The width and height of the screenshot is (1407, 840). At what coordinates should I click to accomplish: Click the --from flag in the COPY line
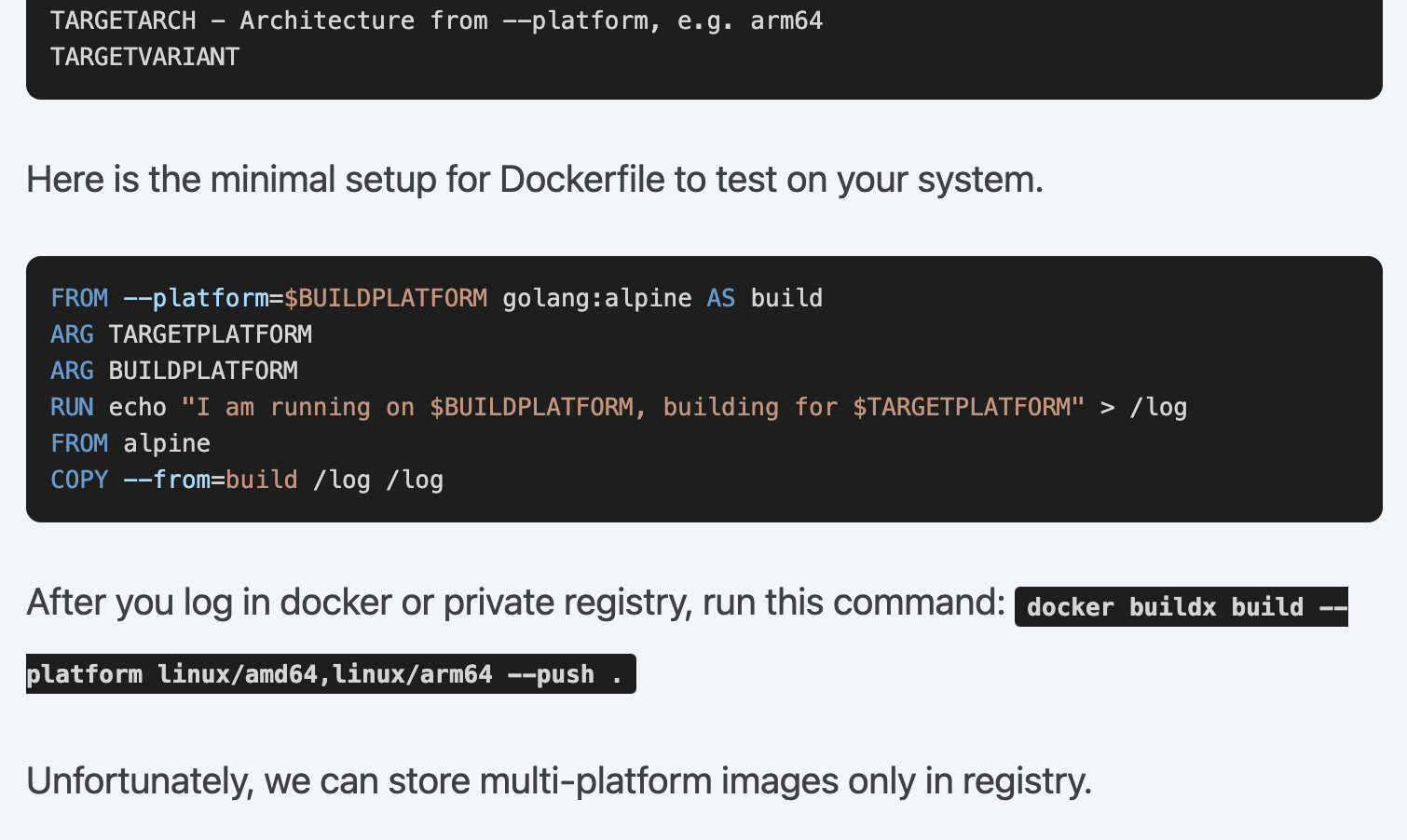[167, 480]
